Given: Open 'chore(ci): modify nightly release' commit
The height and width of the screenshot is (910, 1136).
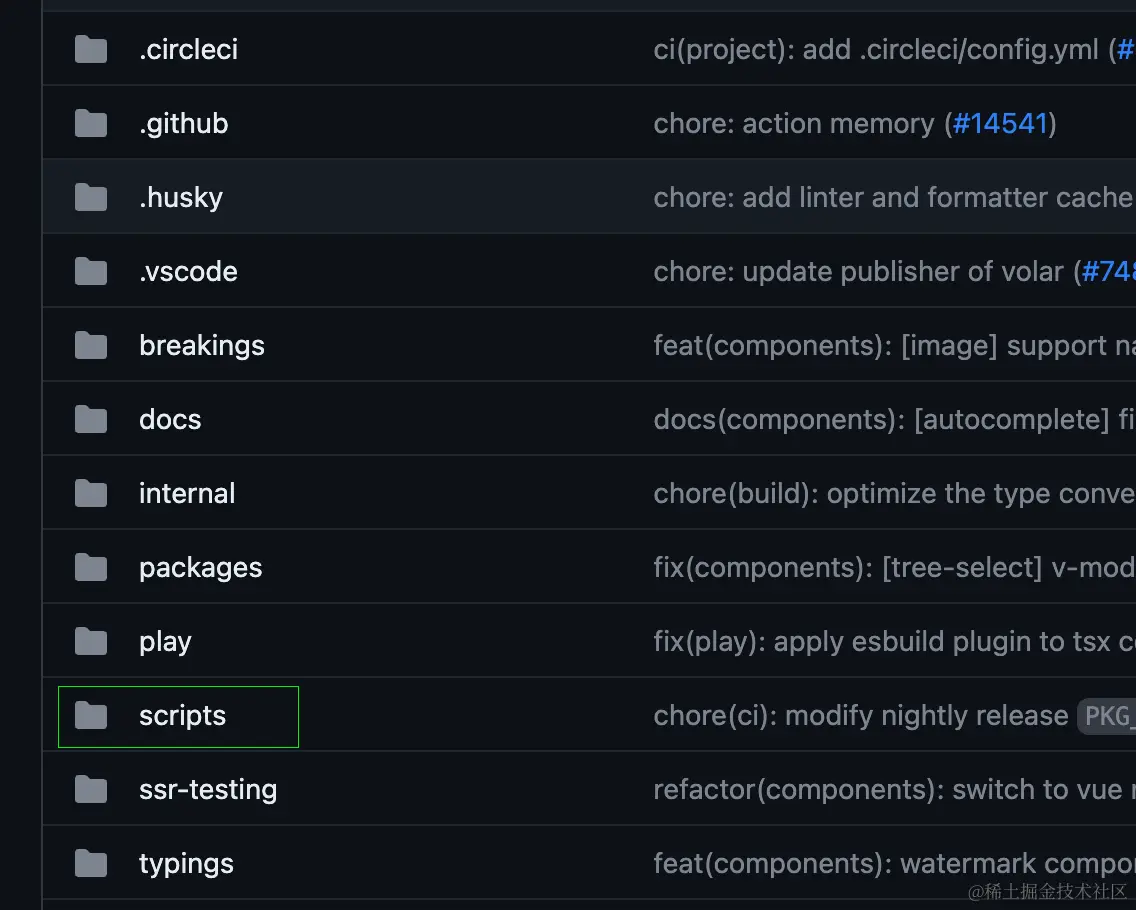Looking at the screenshot, I should tap(860, 715).
